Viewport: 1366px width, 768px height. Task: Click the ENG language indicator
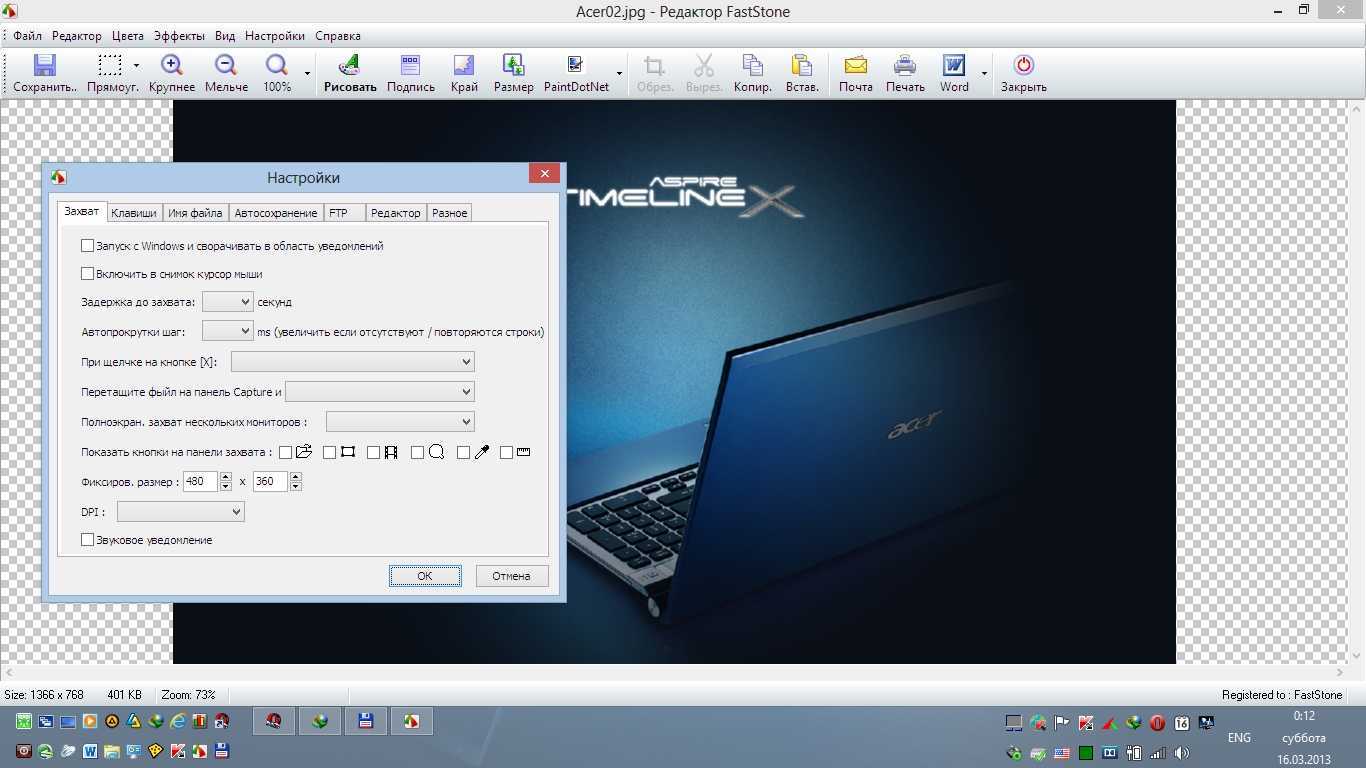point(1239,738)
